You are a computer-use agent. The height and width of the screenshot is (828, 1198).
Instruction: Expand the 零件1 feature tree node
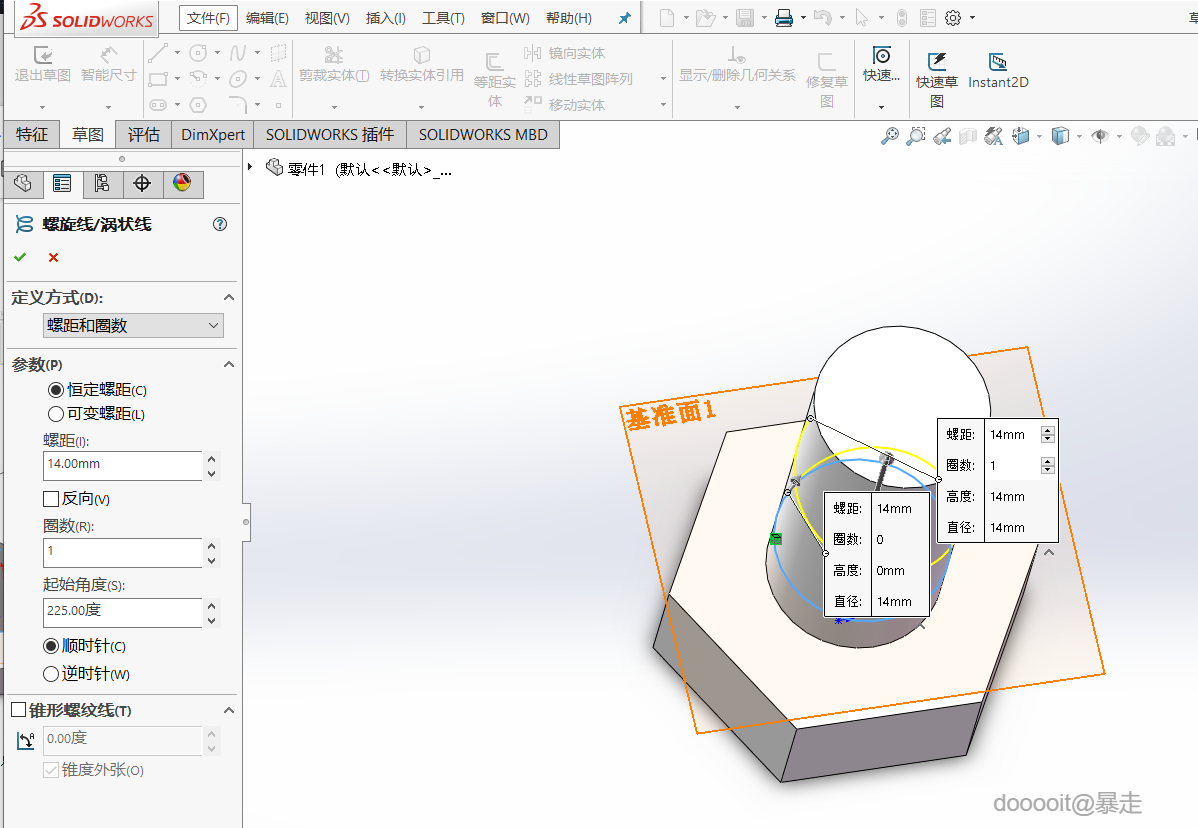coord(250,168)
